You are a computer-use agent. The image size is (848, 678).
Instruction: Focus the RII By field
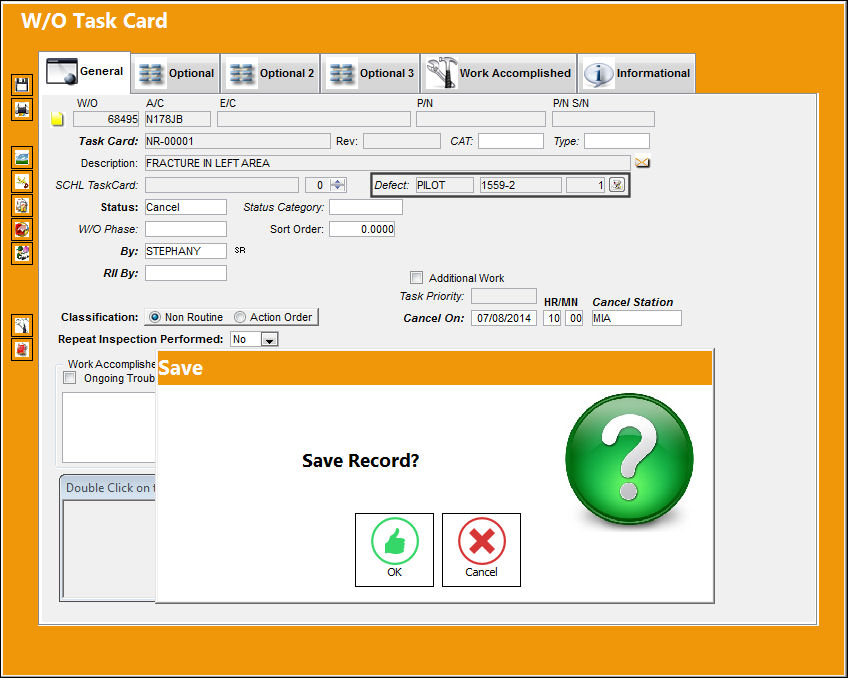coord(186,273)
